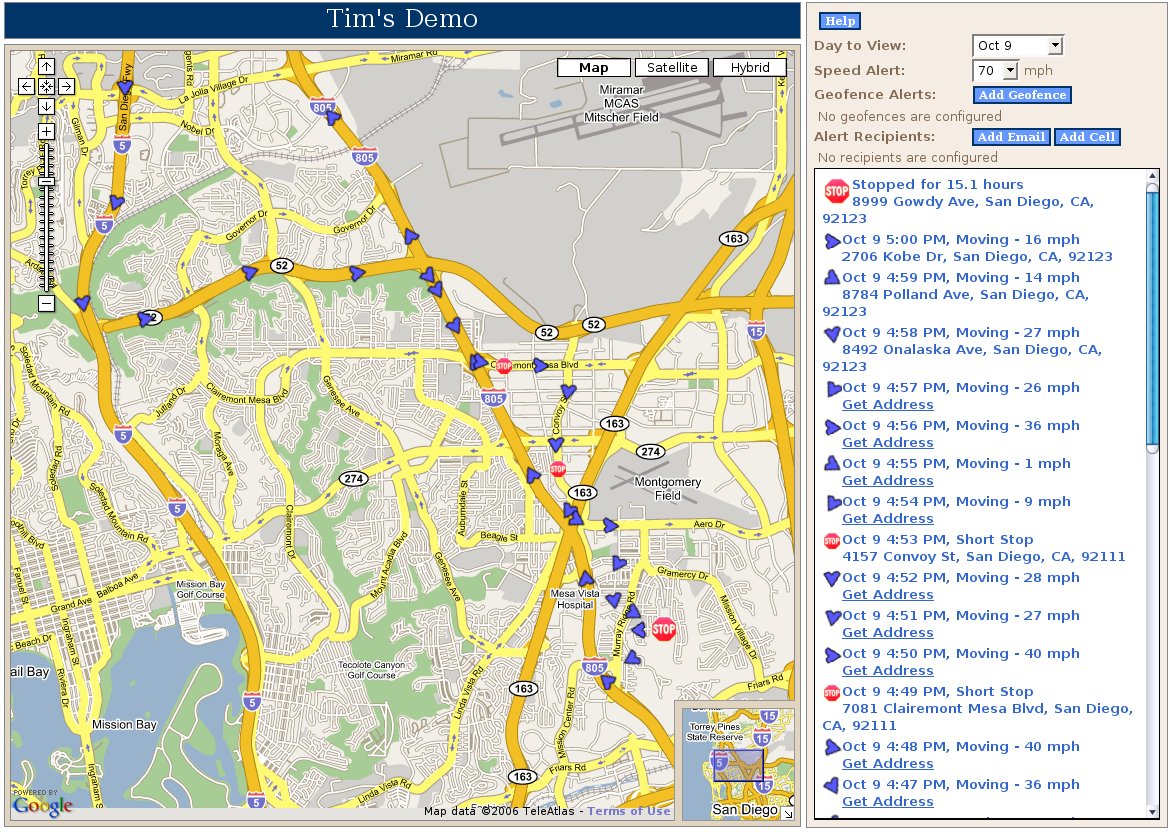Click stop icon beside 4:49 PM Short Stop

[832, 693]
